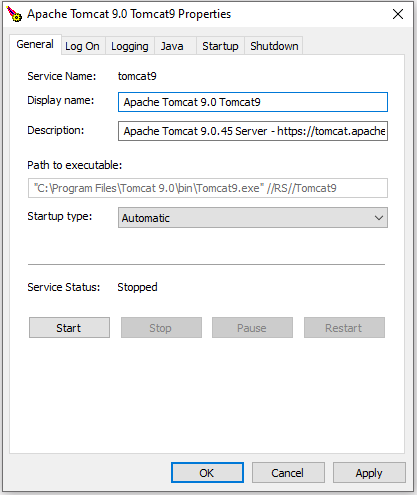Click the disabled Stop button
The width and height of the screenshot is (417, 495).
point(161,328)
